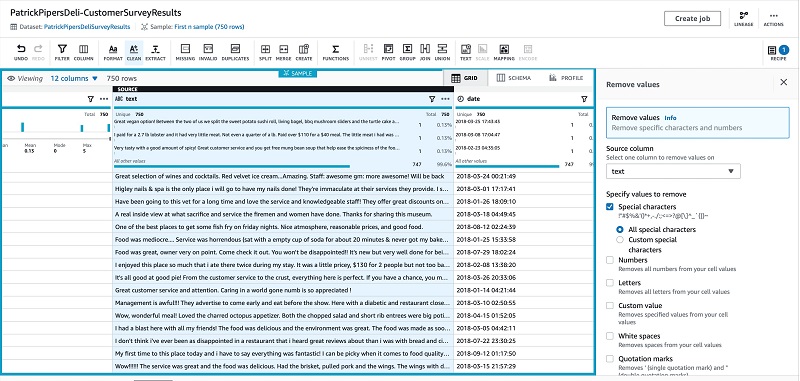Click the Encode tool
This screenshot has height=381, width=800.
click(x=528, y=52)
